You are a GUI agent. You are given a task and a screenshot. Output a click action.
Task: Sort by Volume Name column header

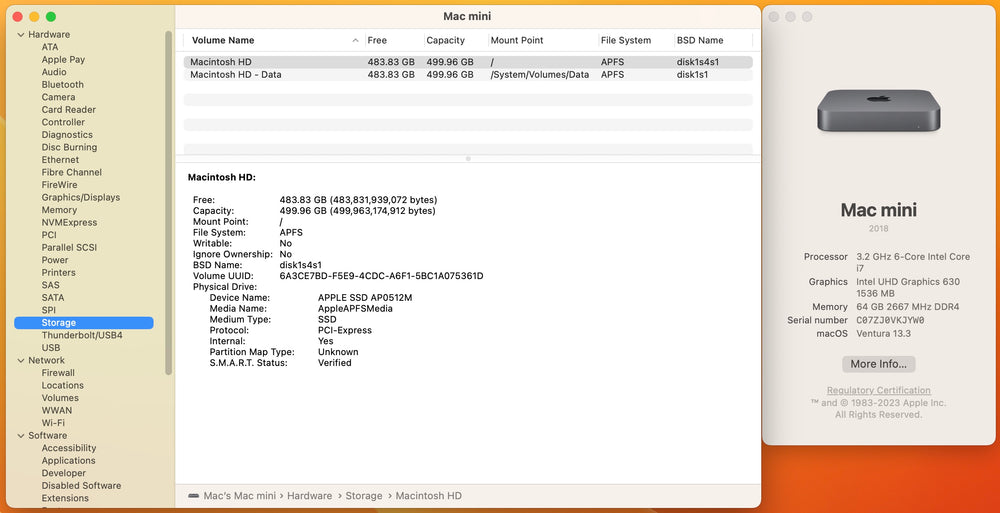(223, 41)
